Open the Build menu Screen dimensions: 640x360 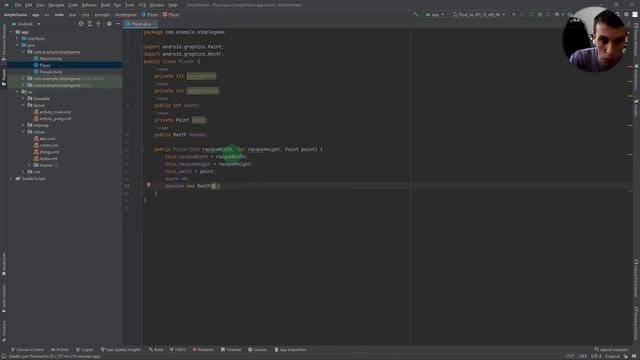click(x=105, y=5)
